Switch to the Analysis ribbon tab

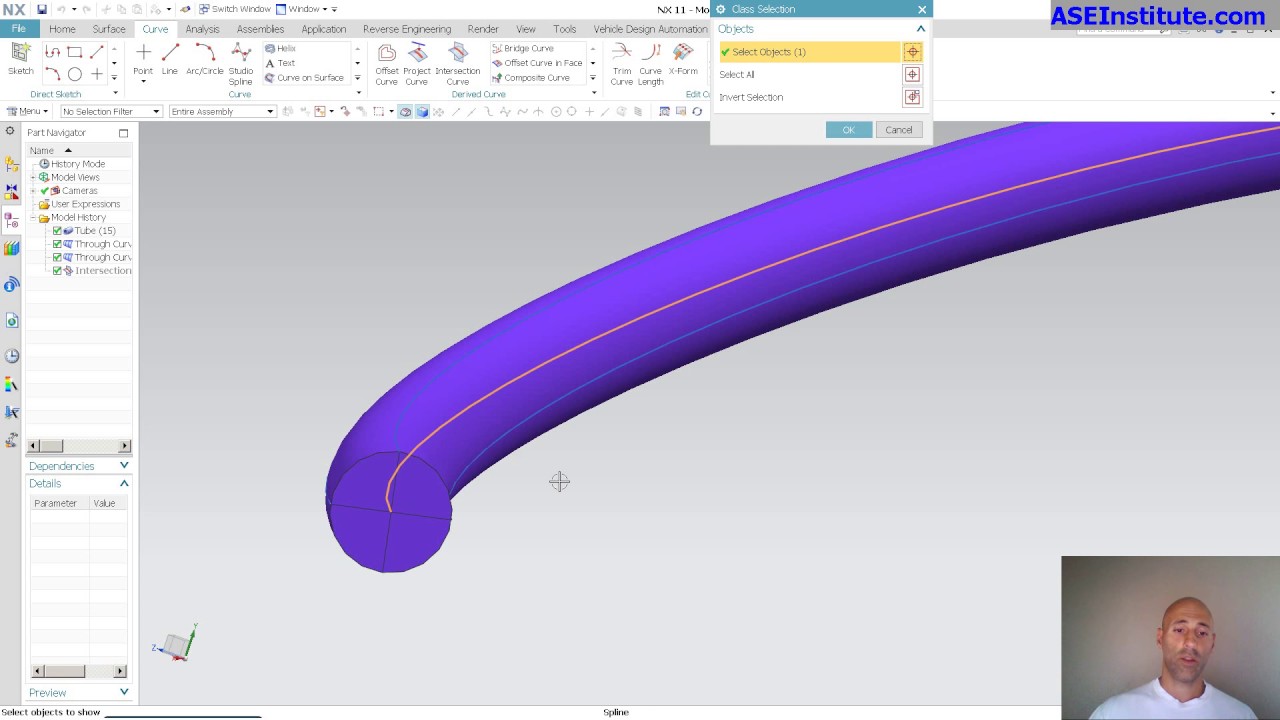(202, 29)
